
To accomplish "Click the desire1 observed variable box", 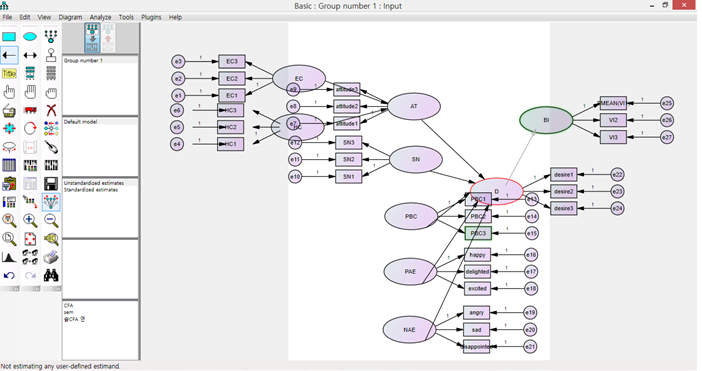I will click(x=564, y=175).
